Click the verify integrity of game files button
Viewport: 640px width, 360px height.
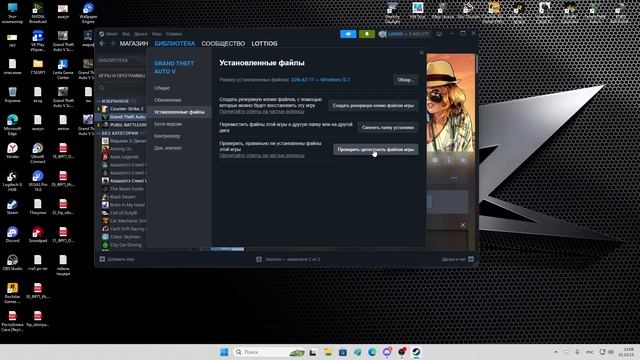point(376,149)
